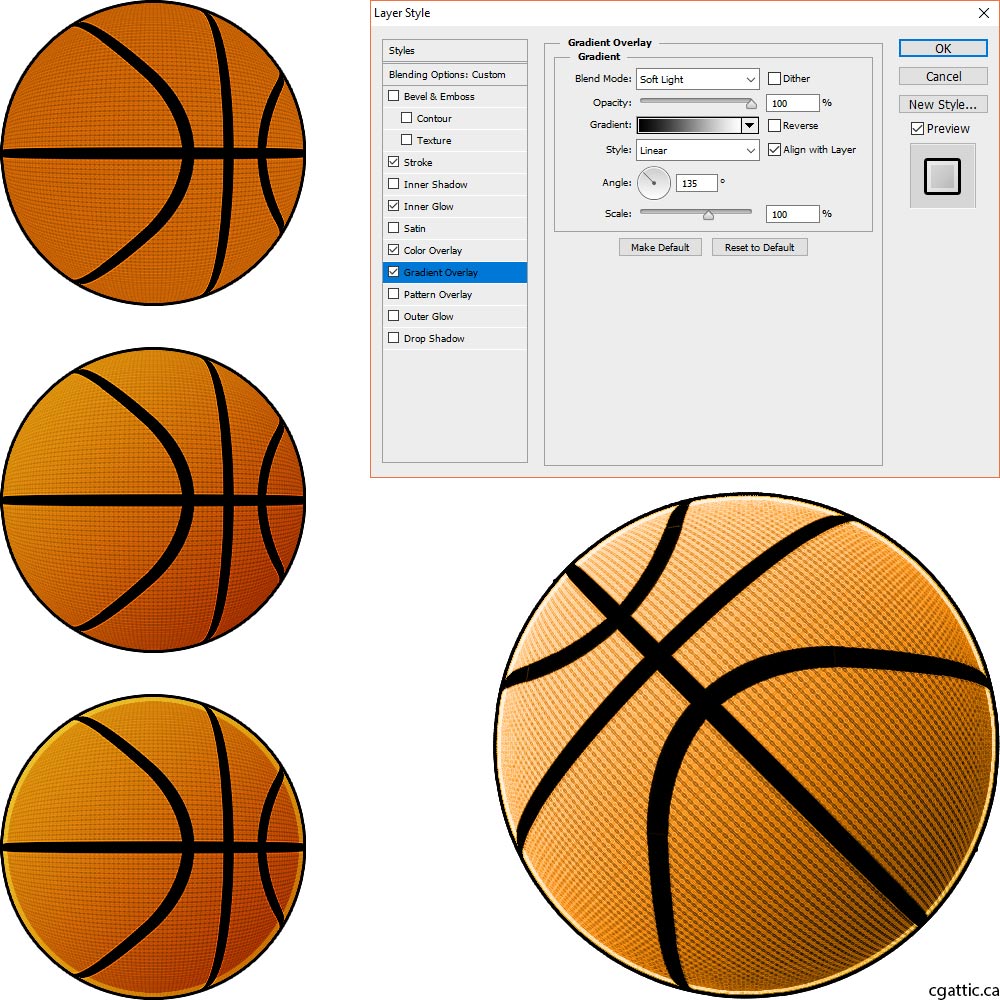Click the Angle value input field

[697, 183]
